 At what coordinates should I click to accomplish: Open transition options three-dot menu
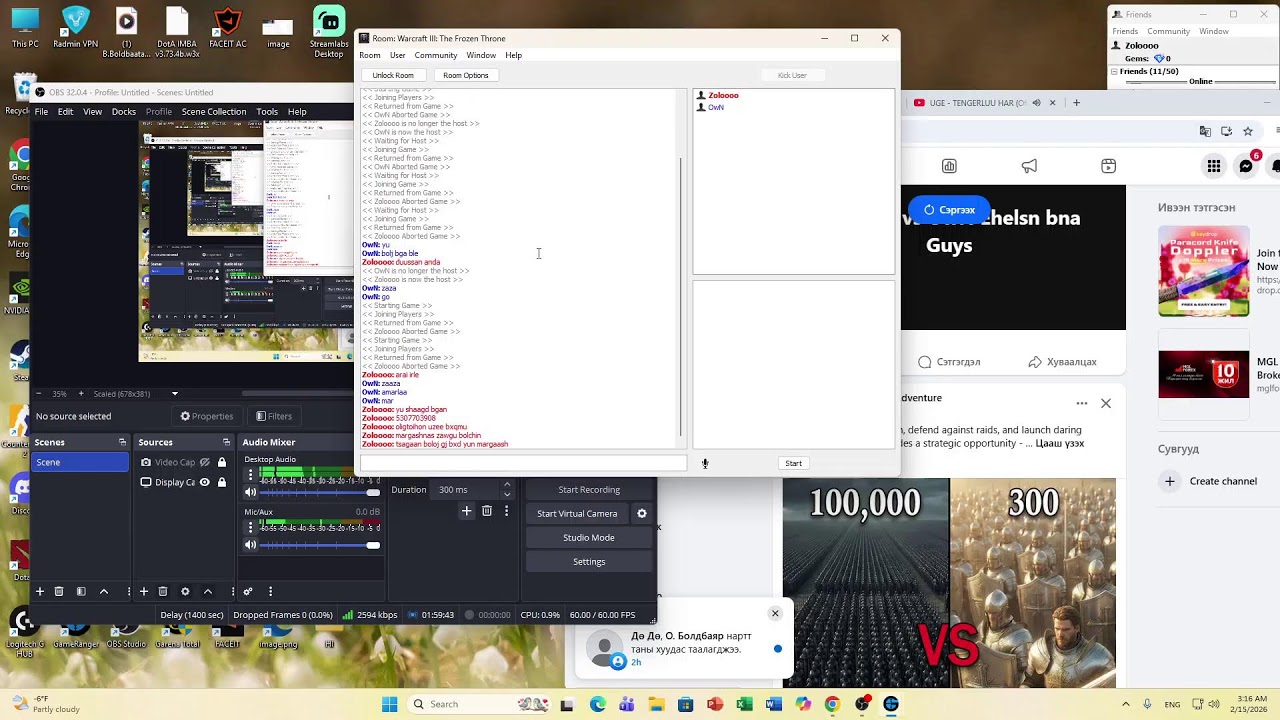[507, 511]
